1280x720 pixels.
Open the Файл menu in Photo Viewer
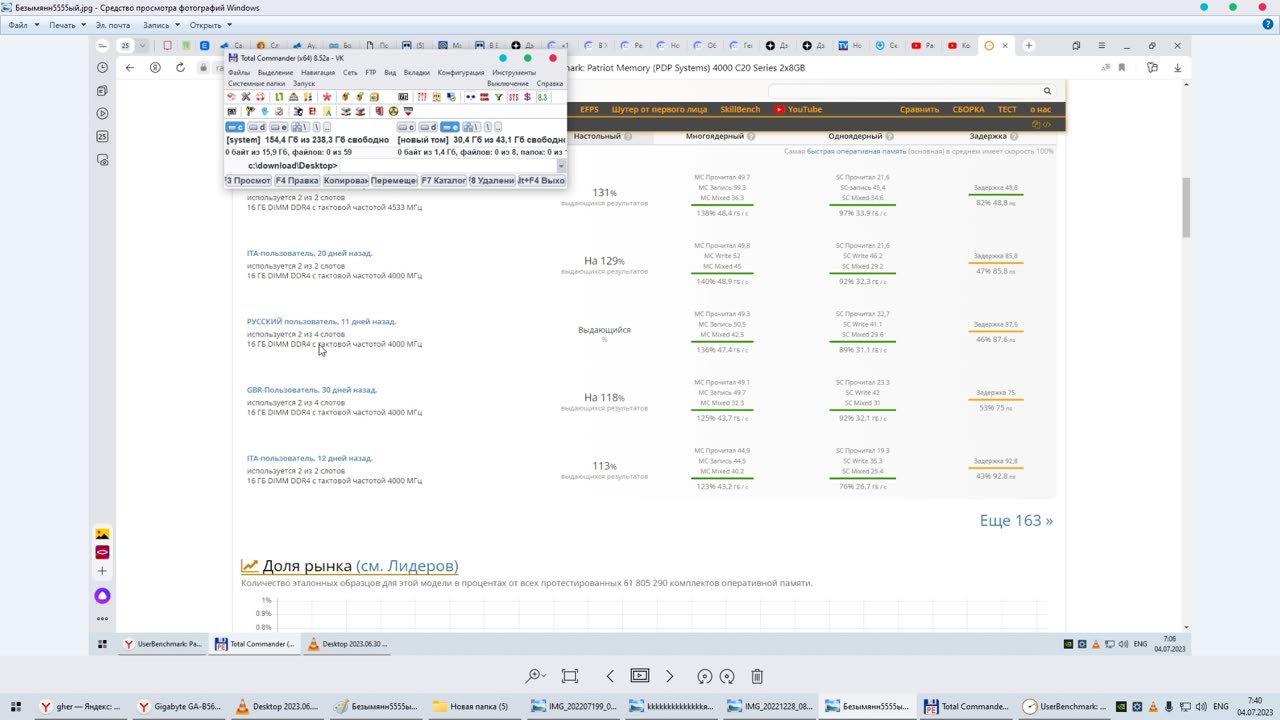pos(21,25)
